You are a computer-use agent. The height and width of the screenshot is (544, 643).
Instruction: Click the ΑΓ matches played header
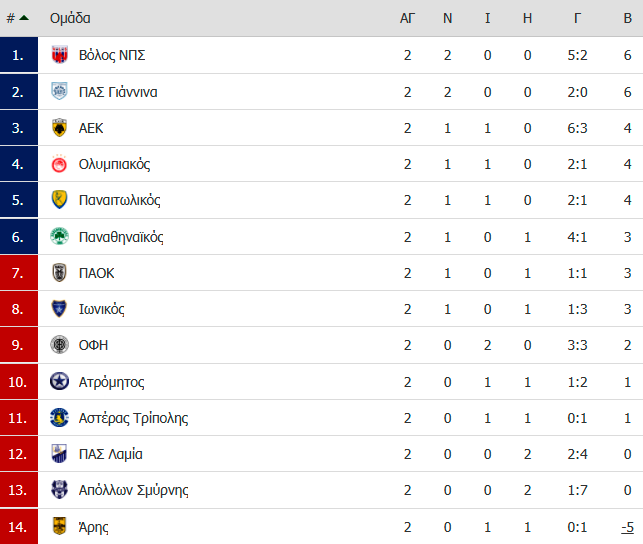point(407,18)
